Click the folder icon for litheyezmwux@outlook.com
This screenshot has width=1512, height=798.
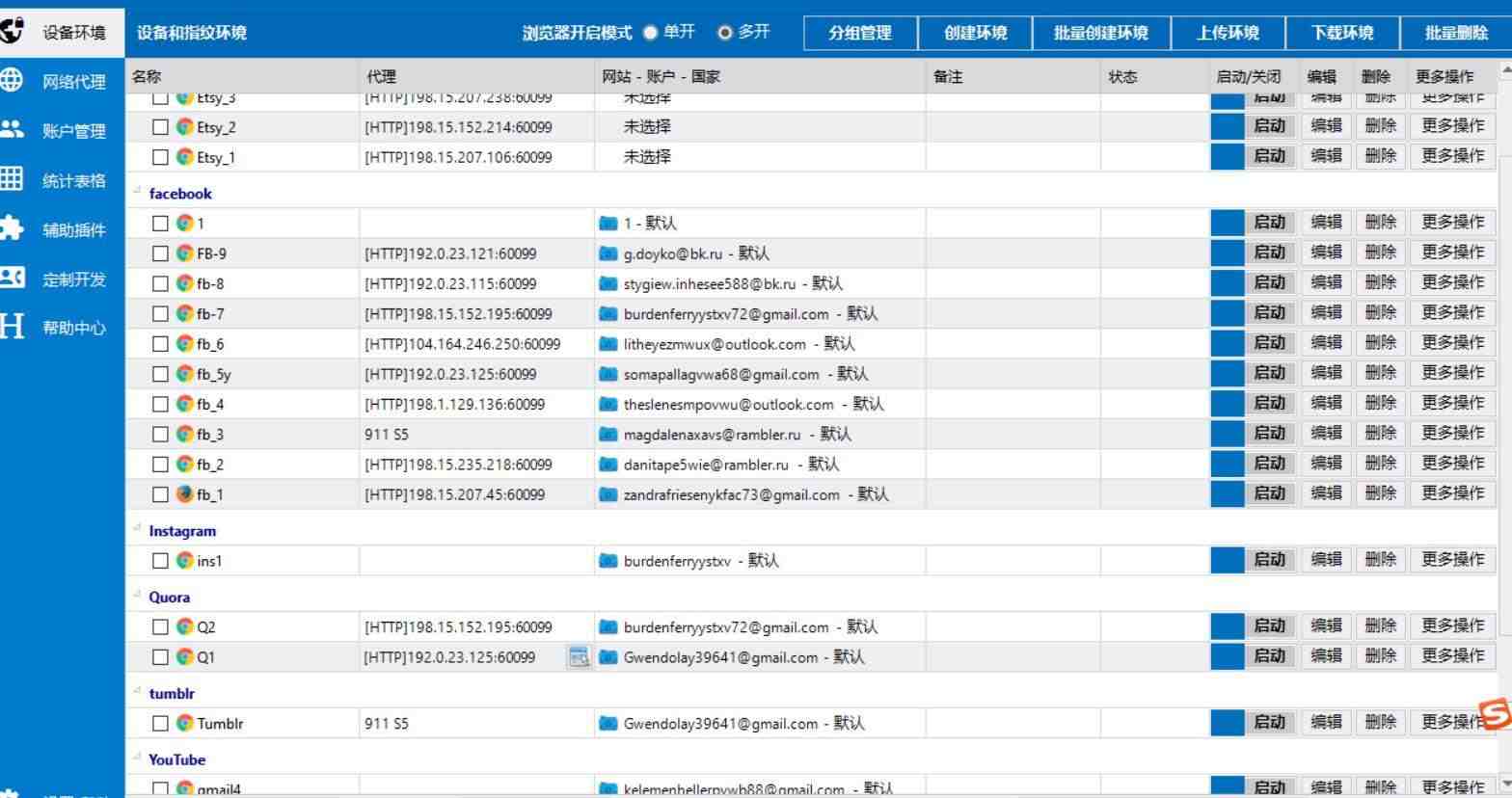pos(608,344)
